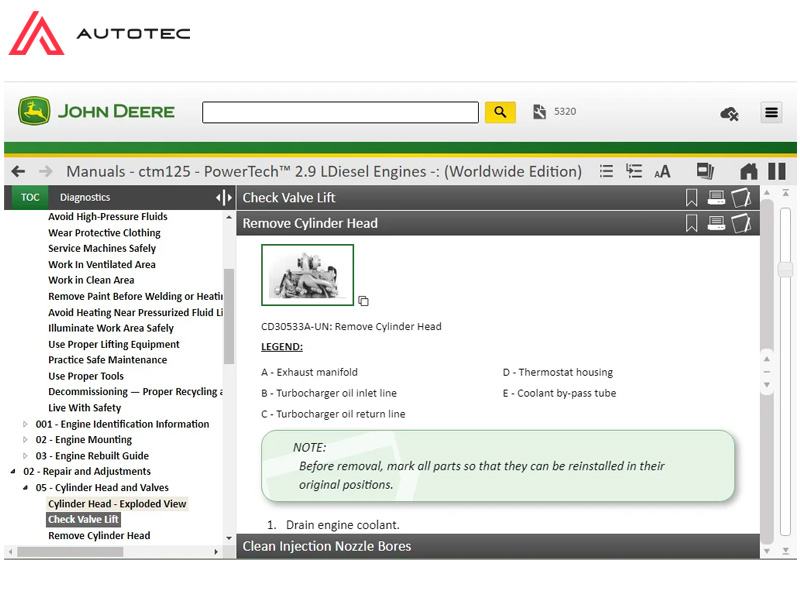Open Cylinder Head - Exploded View topic
Viewport: 800px width, 600px height.
(x=117, y=504)
